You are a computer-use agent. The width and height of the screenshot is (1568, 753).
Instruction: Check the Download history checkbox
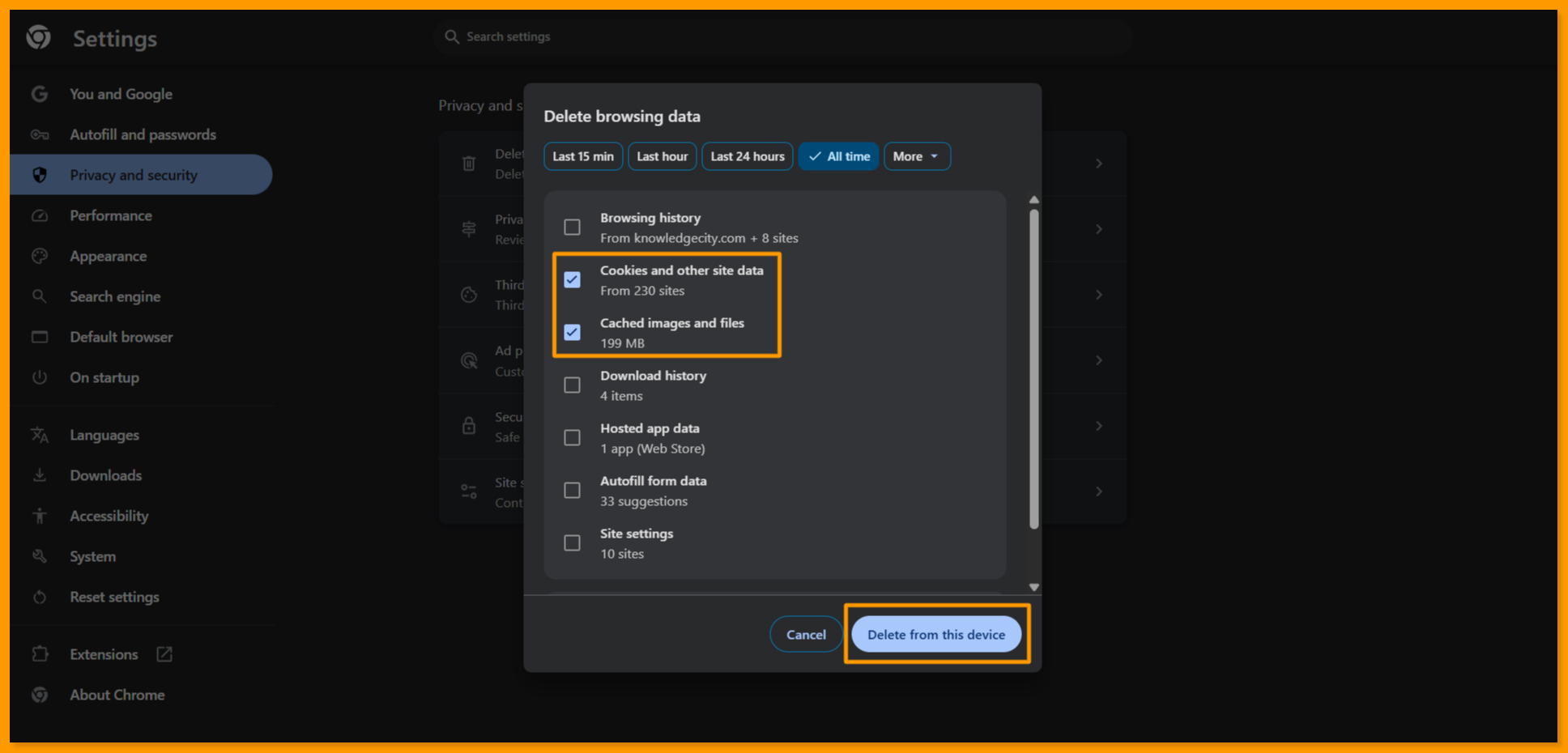click(572, 385)
